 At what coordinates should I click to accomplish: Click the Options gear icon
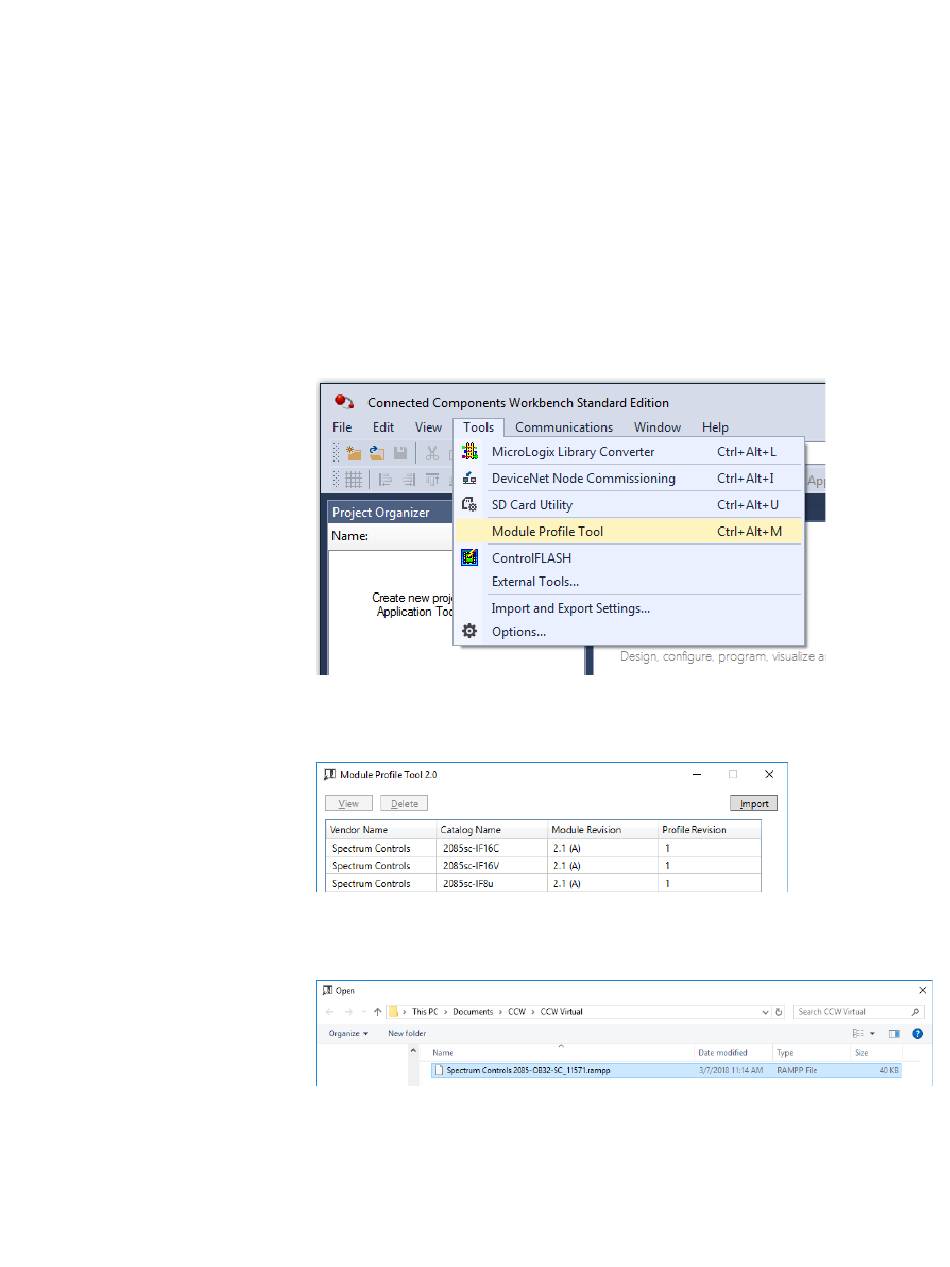click(469, 632)
